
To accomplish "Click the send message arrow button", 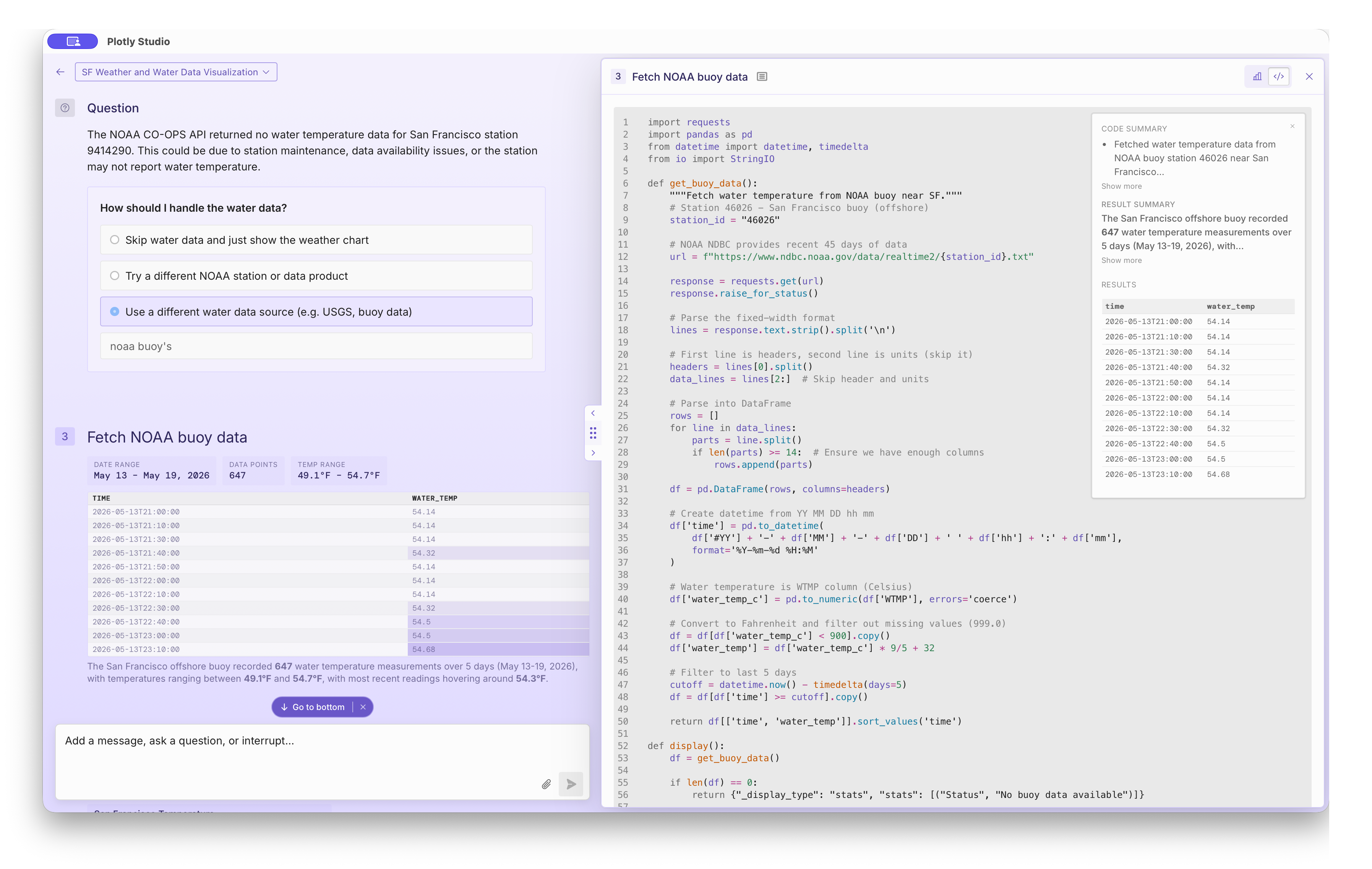I will pos(571,784).
